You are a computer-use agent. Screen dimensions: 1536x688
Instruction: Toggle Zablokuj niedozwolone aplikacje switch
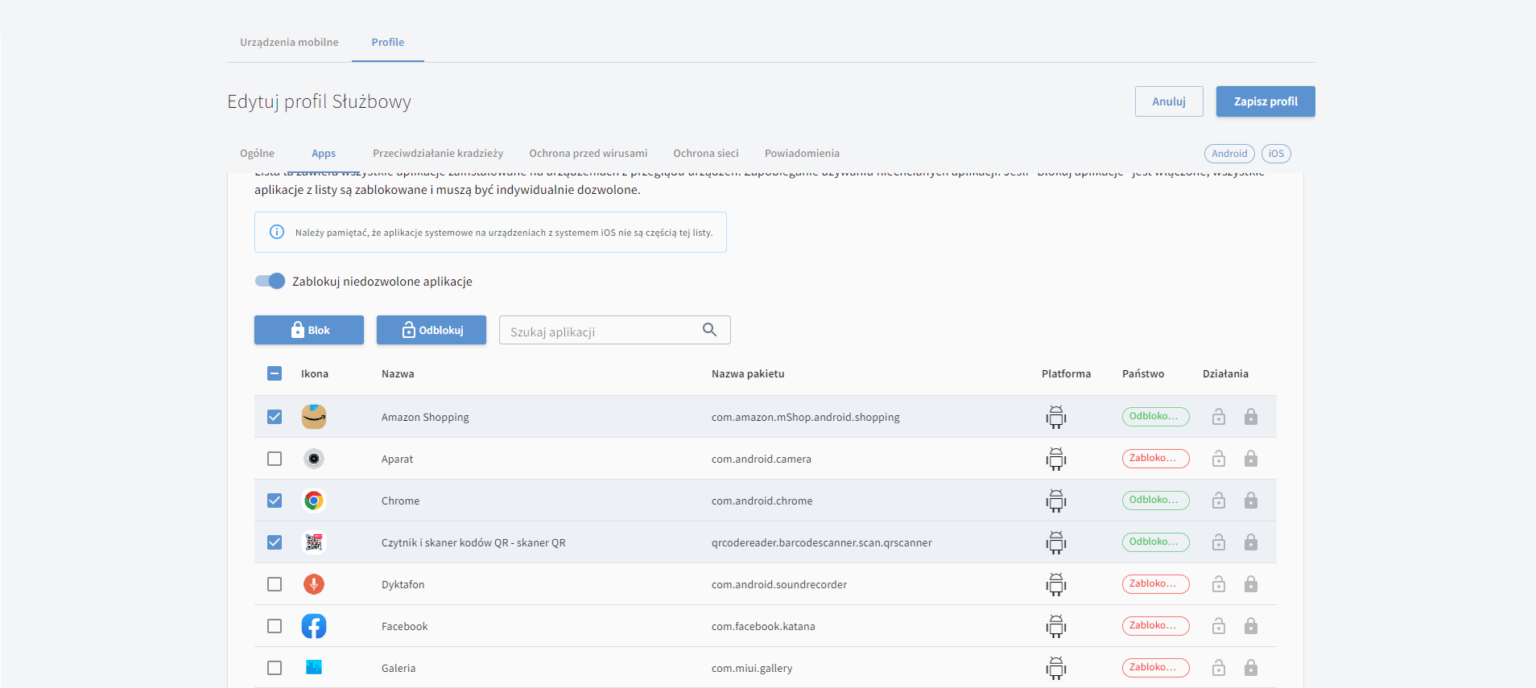[270, 281]
